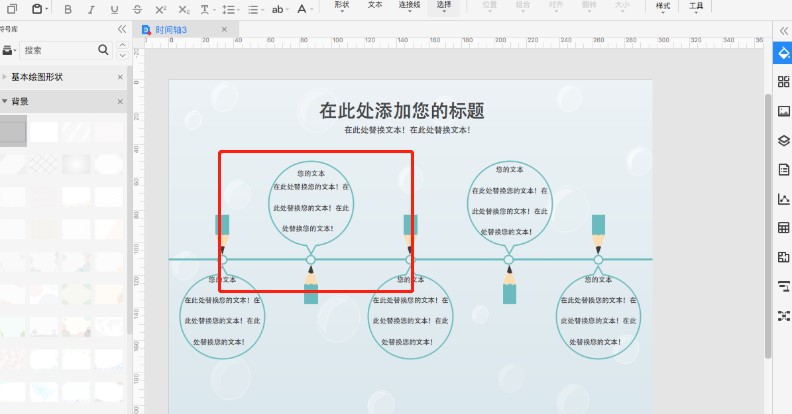Click the copy icon in the toolbar

pyautogui.click(x=11, y=9)
